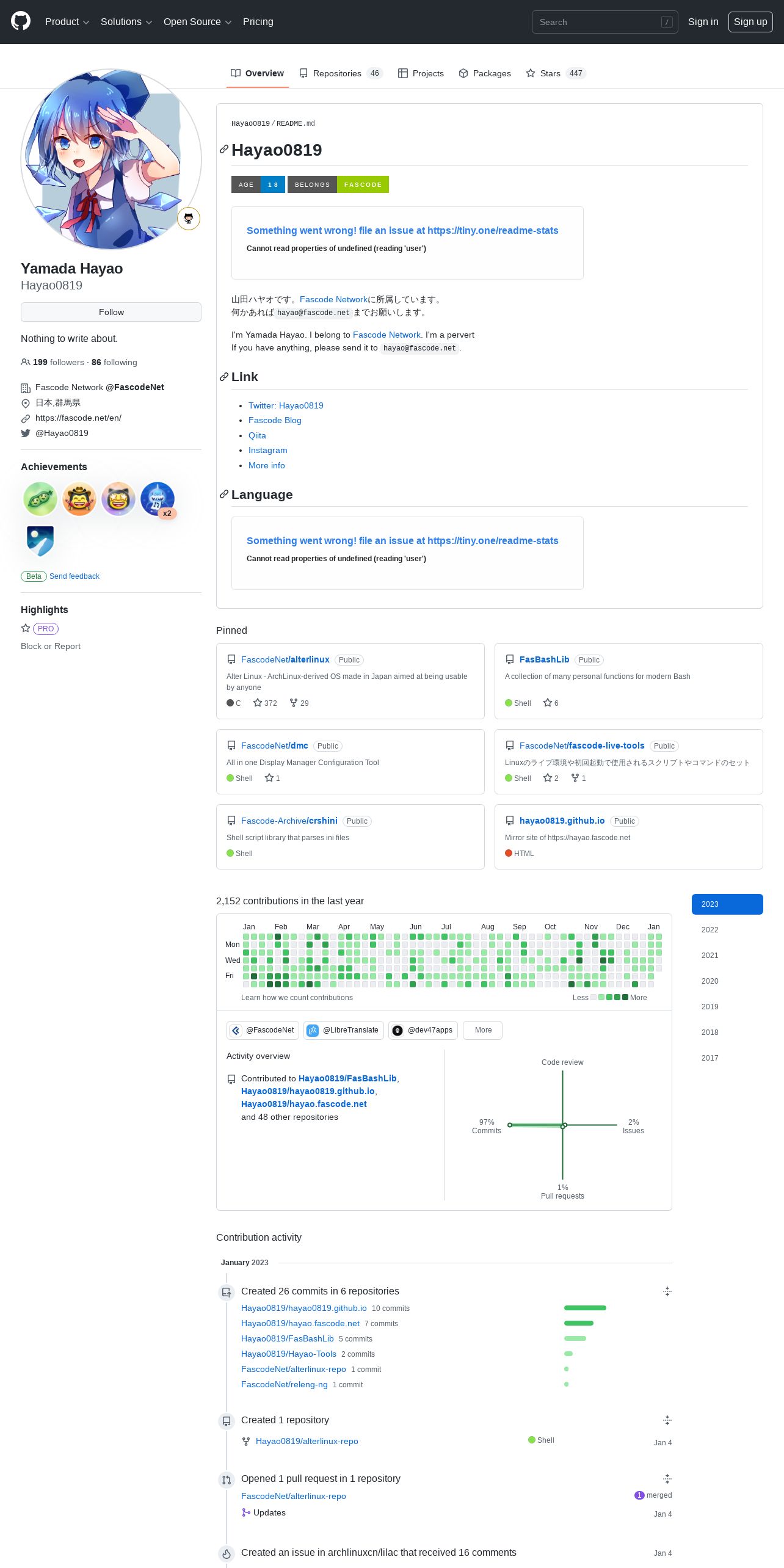This screenshot has height=1568, width=784.
Task: Click the hayao0819.github.io commits bar
Action: tap(585, 1308)
